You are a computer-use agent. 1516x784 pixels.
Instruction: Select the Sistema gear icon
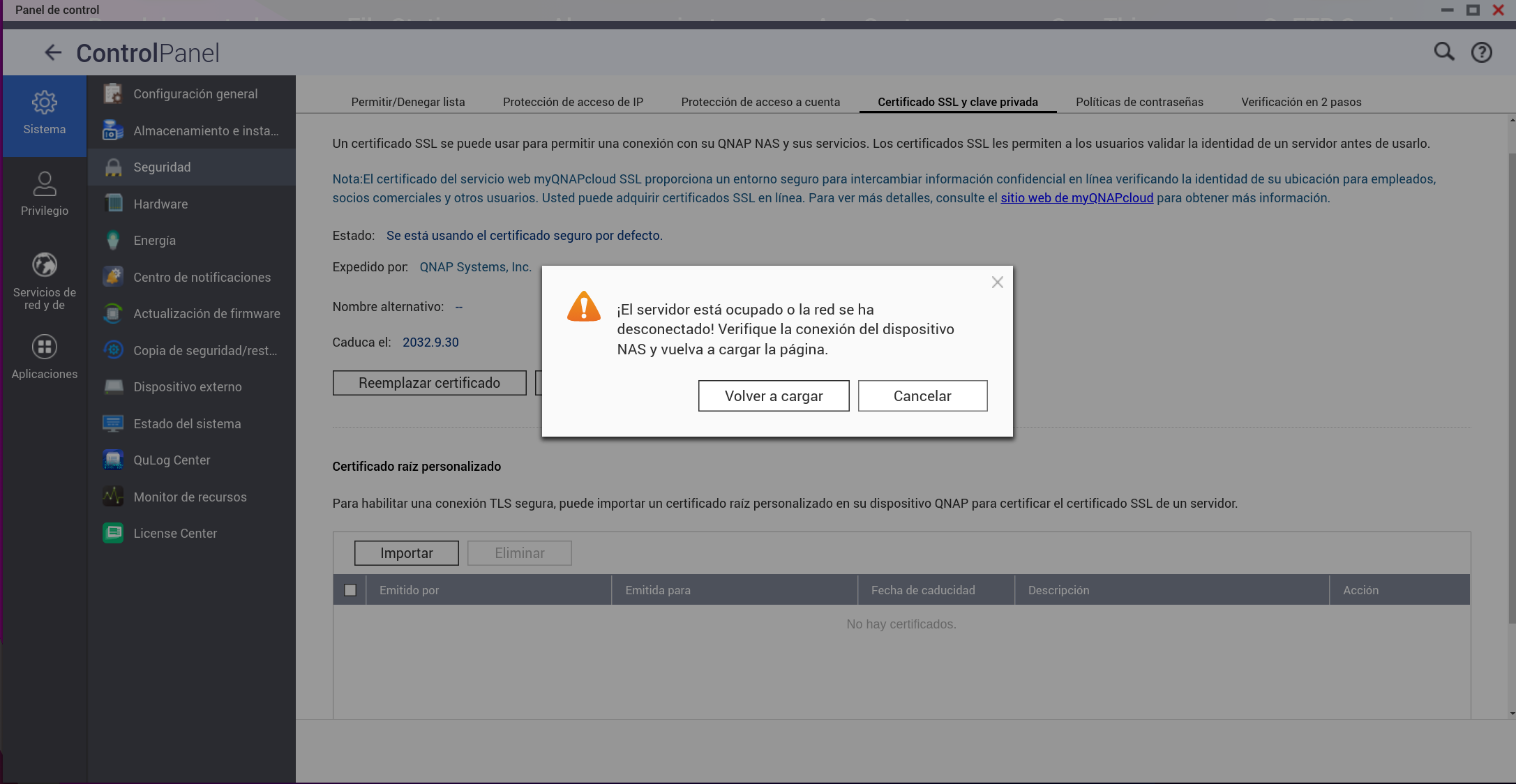45,103
